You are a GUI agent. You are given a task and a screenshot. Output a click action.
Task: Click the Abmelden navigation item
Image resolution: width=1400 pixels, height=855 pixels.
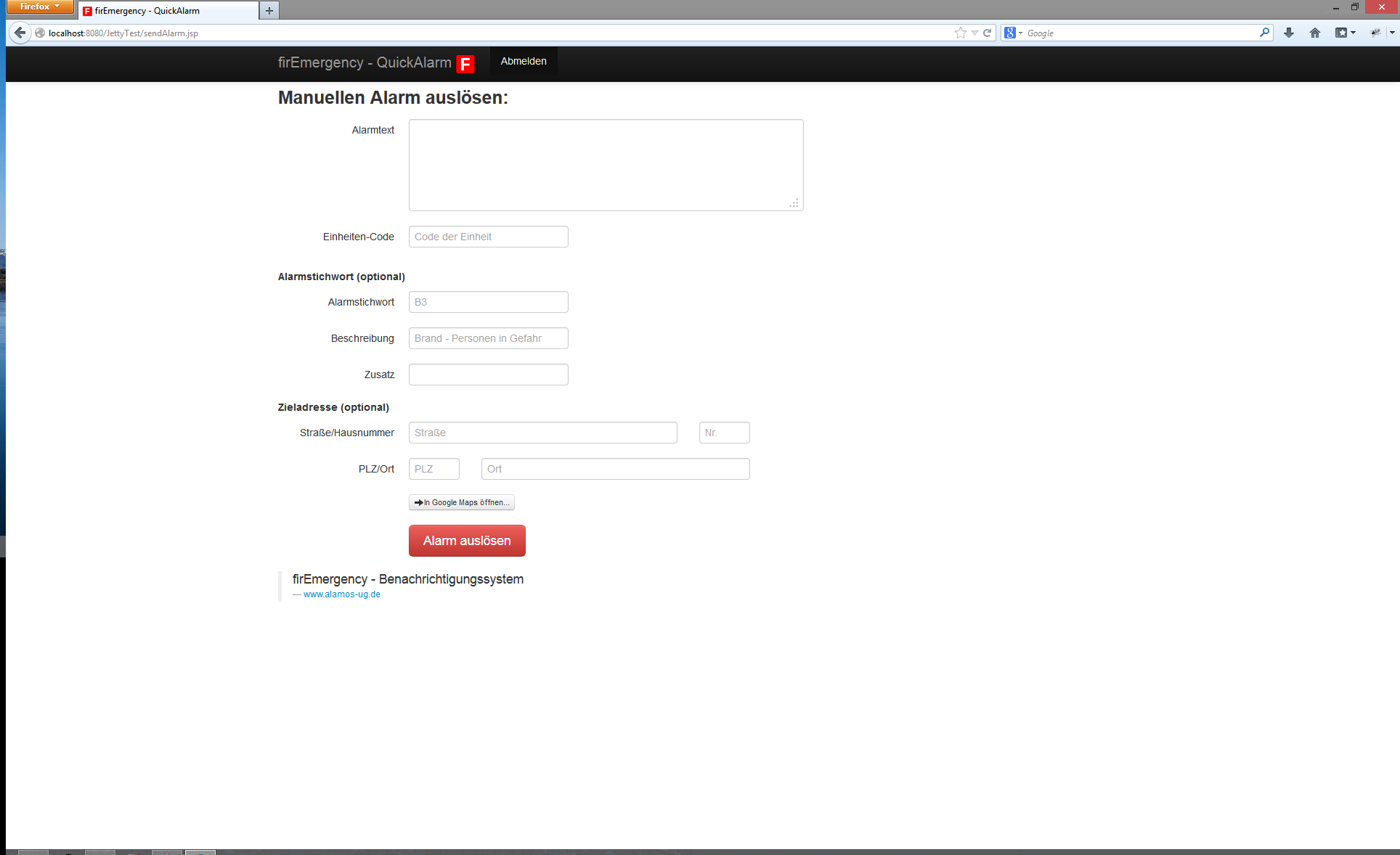click(523, 61)
